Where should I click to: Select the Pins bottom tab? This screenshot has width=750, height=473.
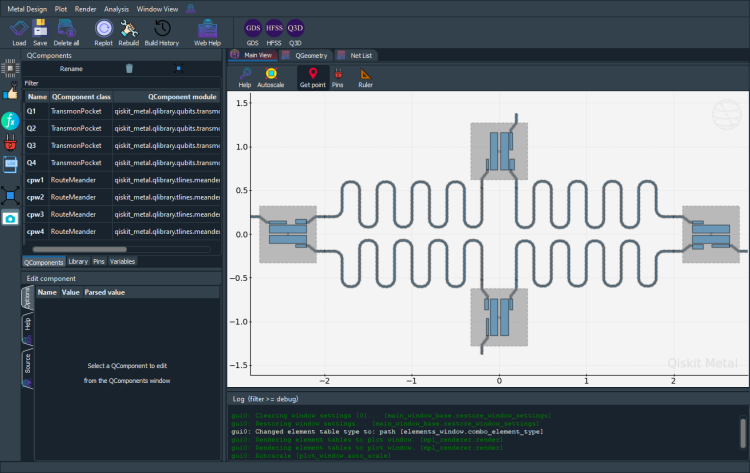tap(99, 262)
